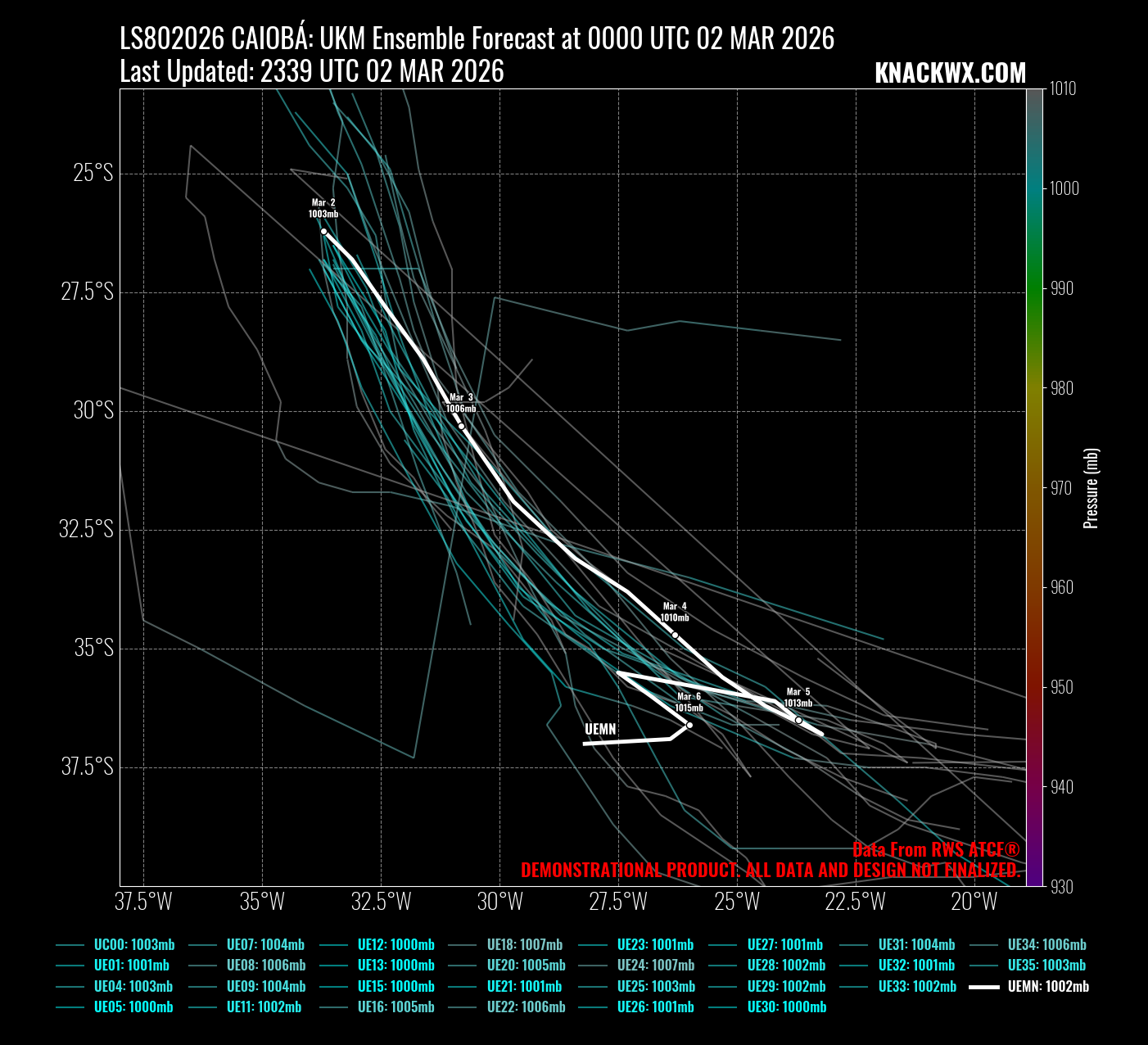Image resolution: width=1148 pixels, height=1045 pixels.
Task: Click the pressure colorbar near 990
Action: coord(1034,288)
